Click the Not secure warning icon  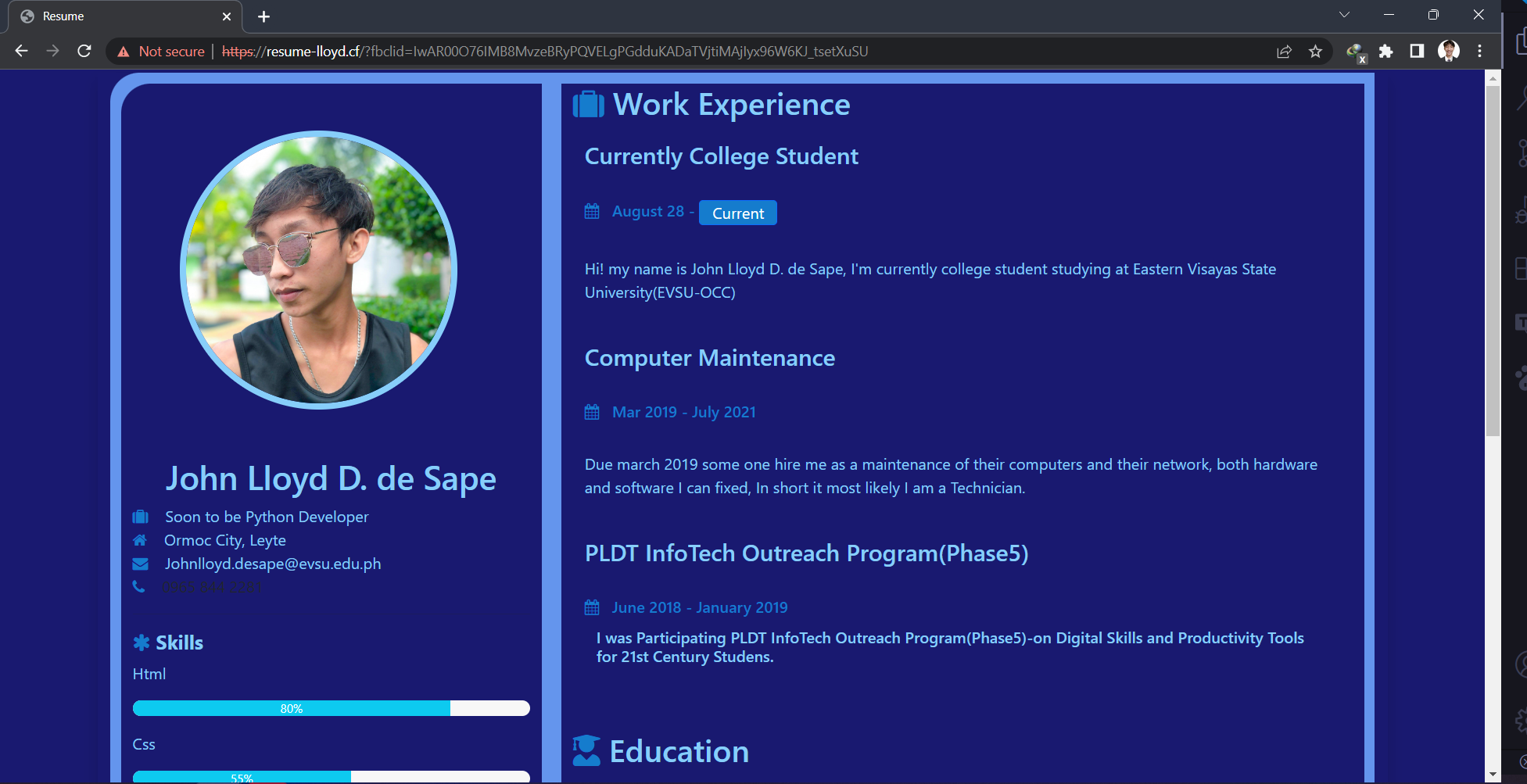124,52
